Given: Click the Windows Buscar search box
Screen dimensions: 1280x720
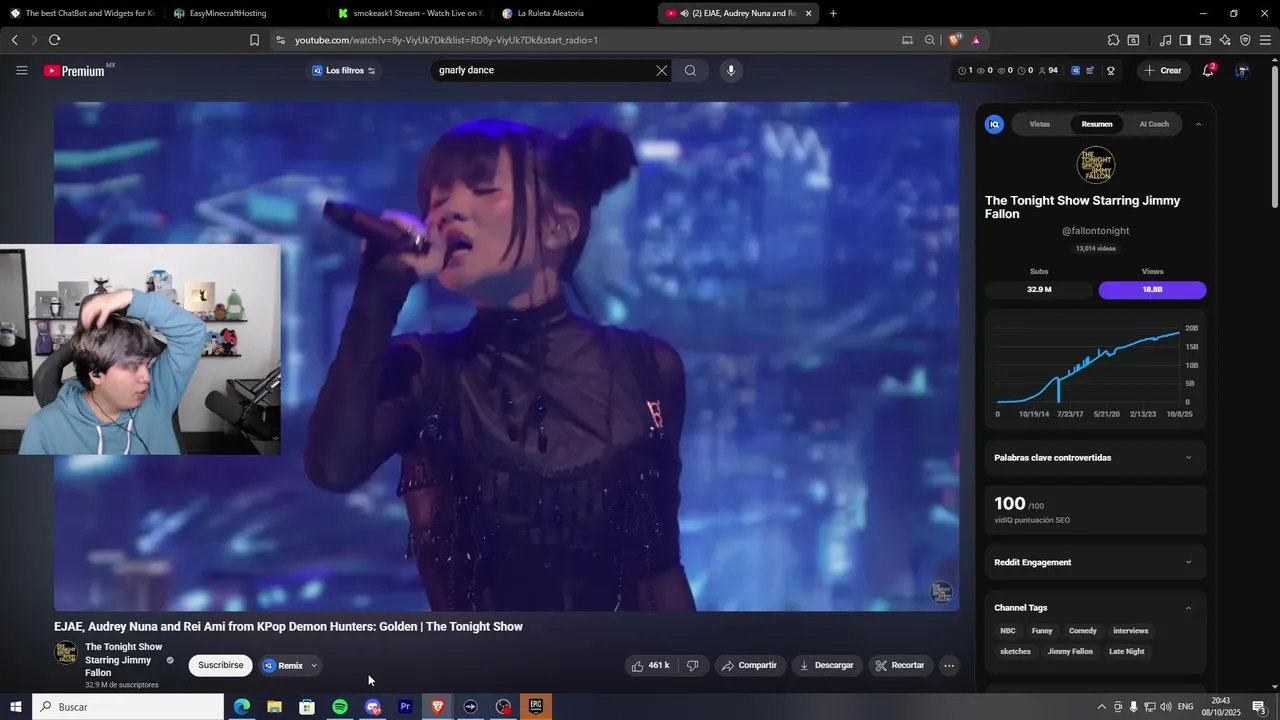Looking at the screenshot, I should 128,707.
